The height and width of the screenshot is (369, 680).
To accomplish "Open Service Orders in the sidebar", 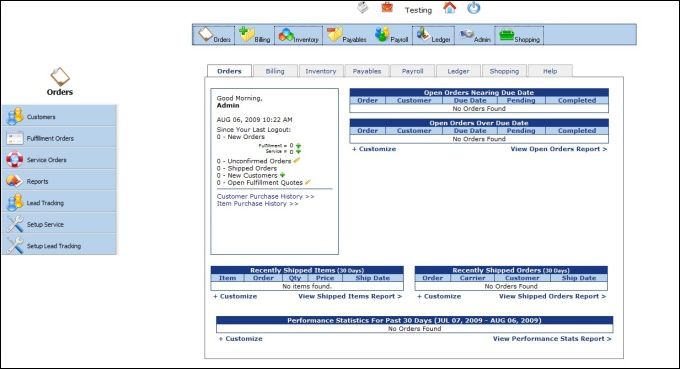I will click(59, 160).
